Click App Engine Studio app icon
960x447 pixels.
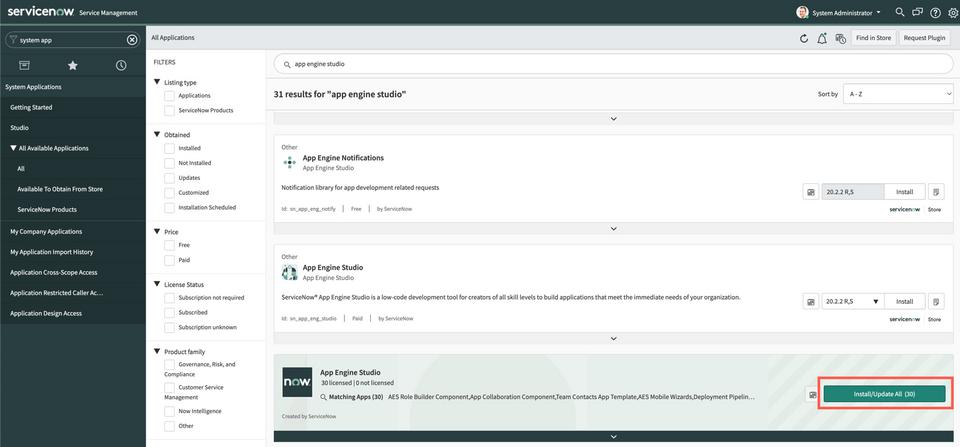point(290,272)
